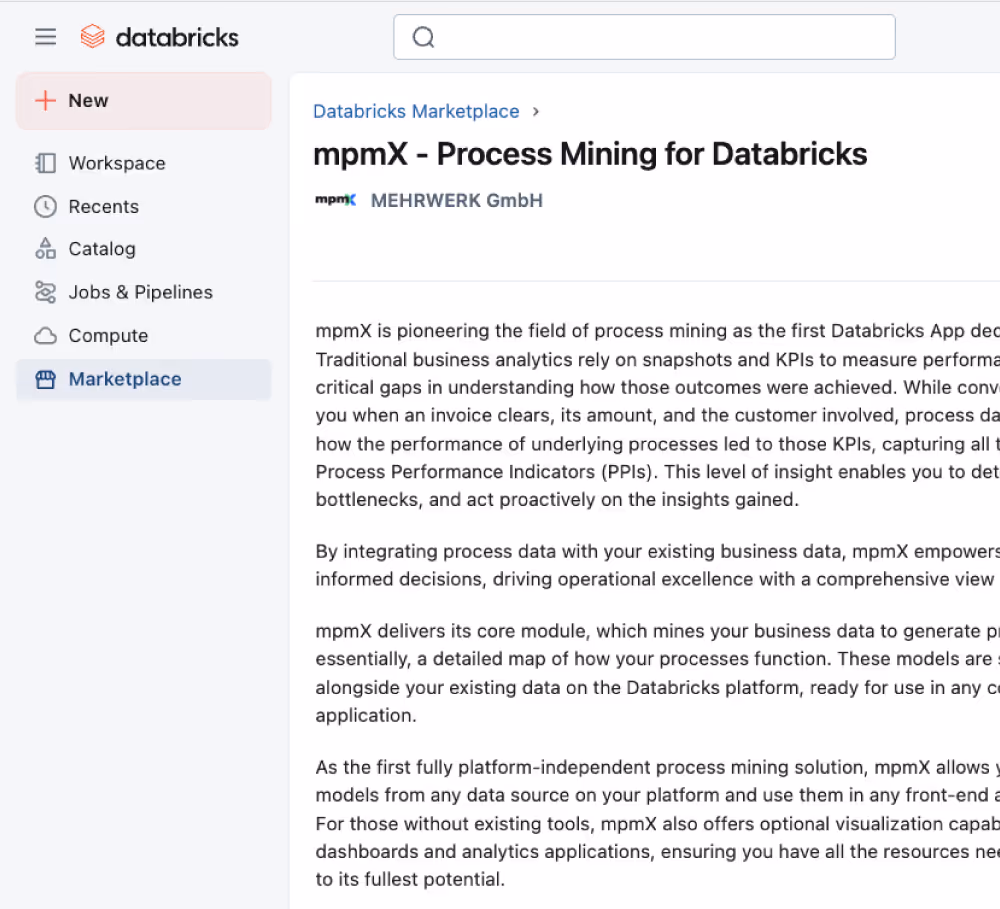Select Marketplace in the sidebar
Screen dimensions: 1000x909
click(x=143, y=379)
